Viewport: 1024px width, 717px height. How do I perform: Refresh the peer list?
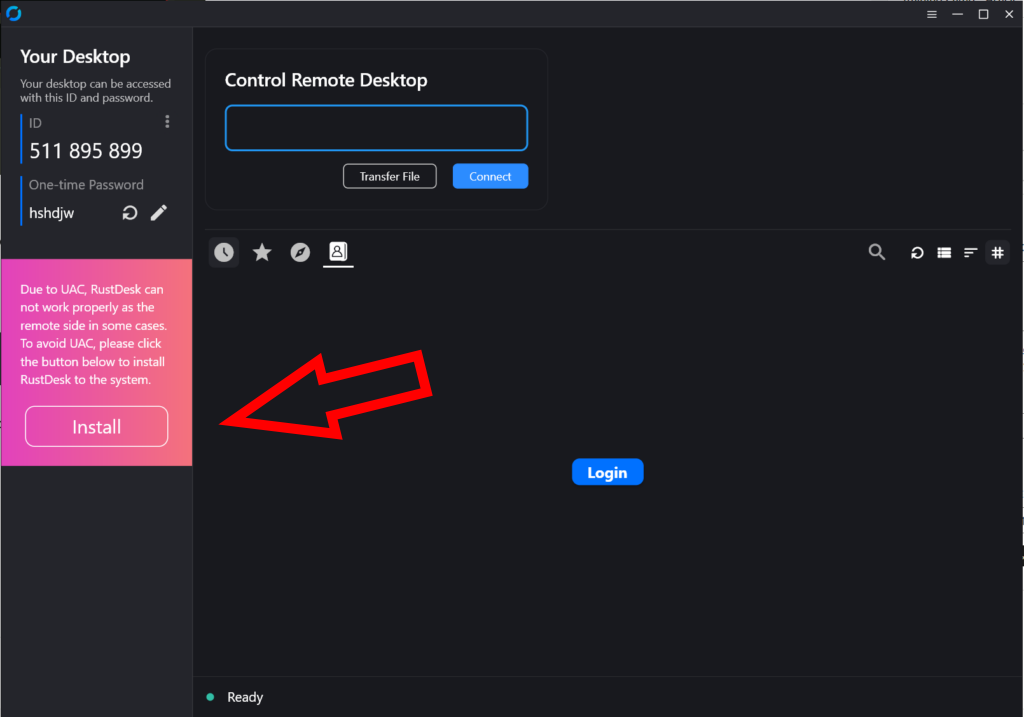point(918,253)
